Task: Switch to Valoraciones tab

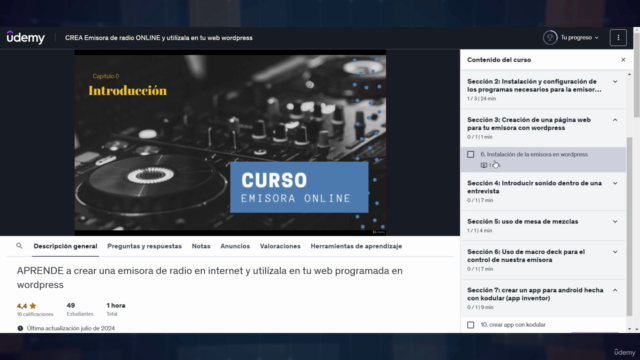Action: tap(280, 246)
